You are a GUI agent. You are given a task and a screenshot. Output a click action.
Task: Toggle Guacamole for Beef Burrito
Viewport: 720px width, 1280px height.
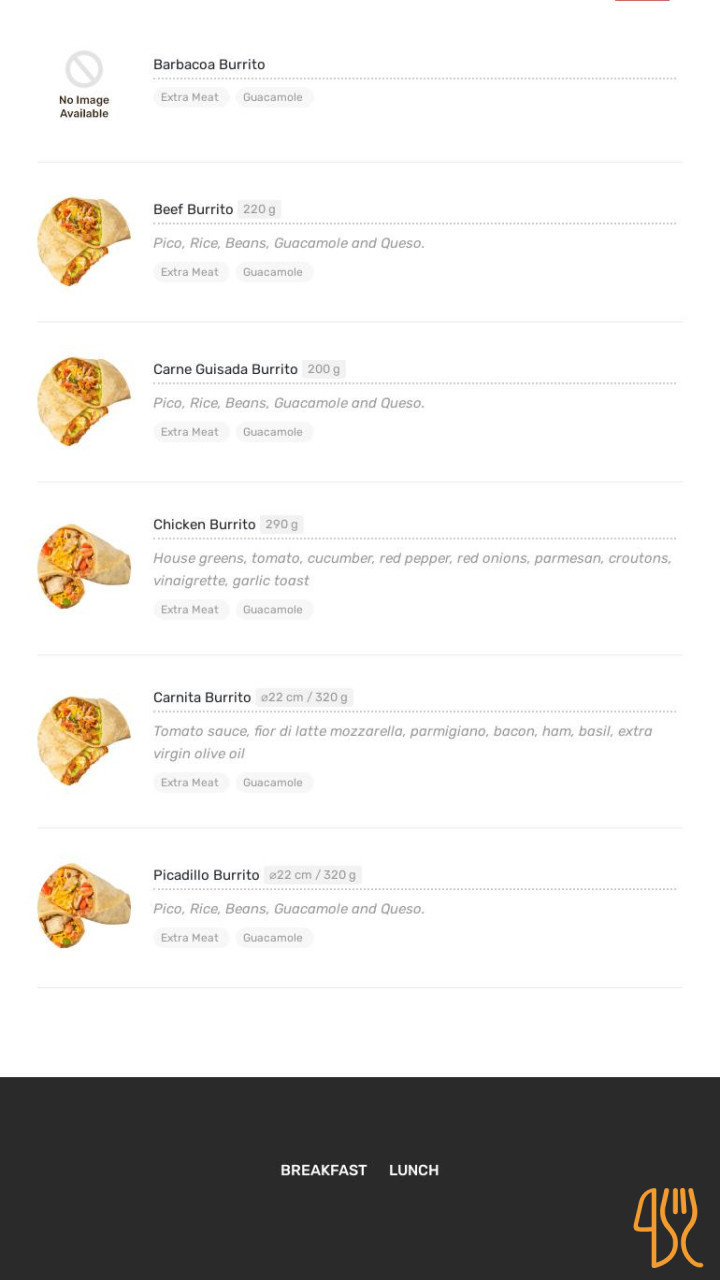click(273, 272)
